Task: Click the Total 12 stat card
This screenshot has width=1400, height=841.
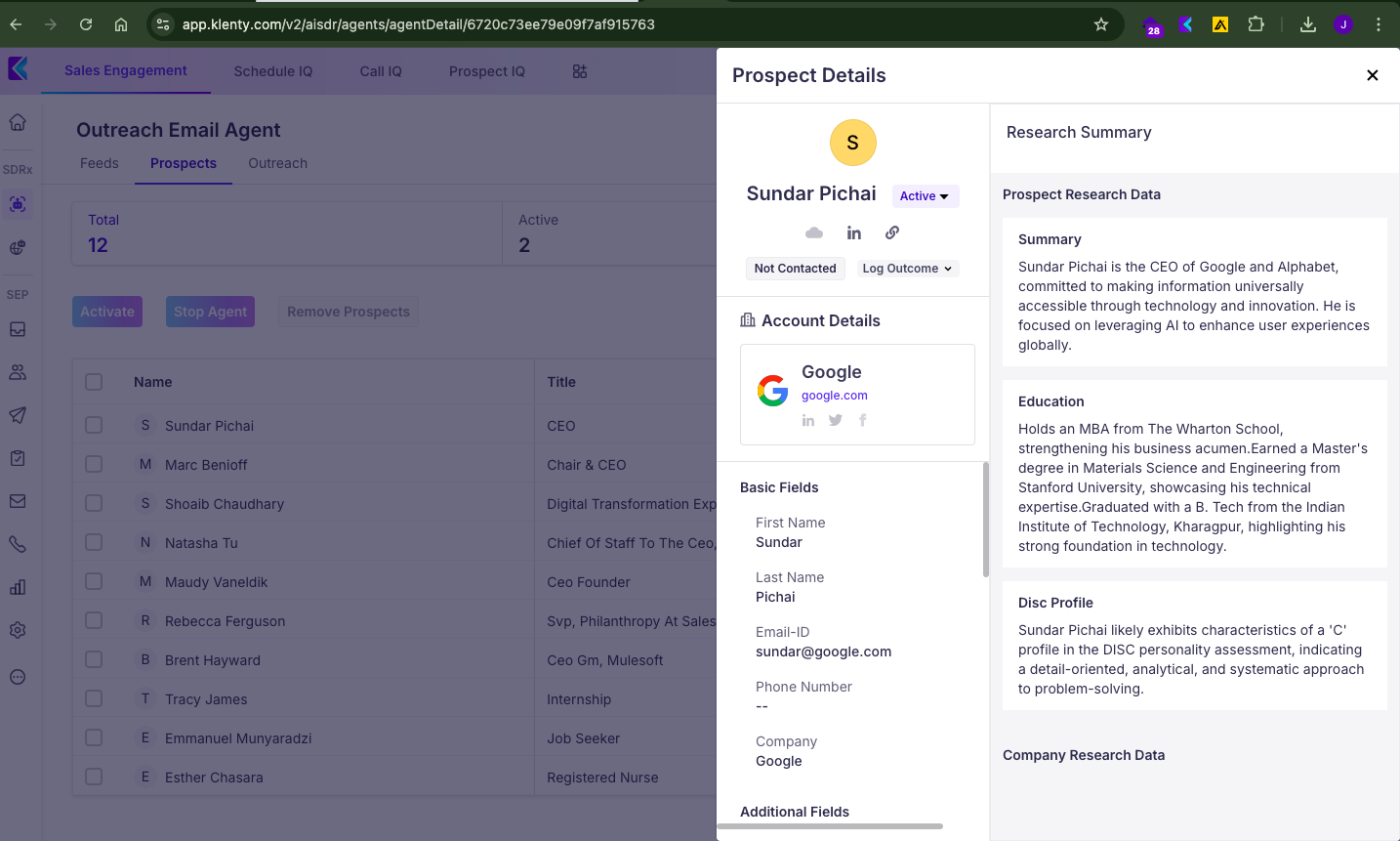Action: tap(287, 233)
